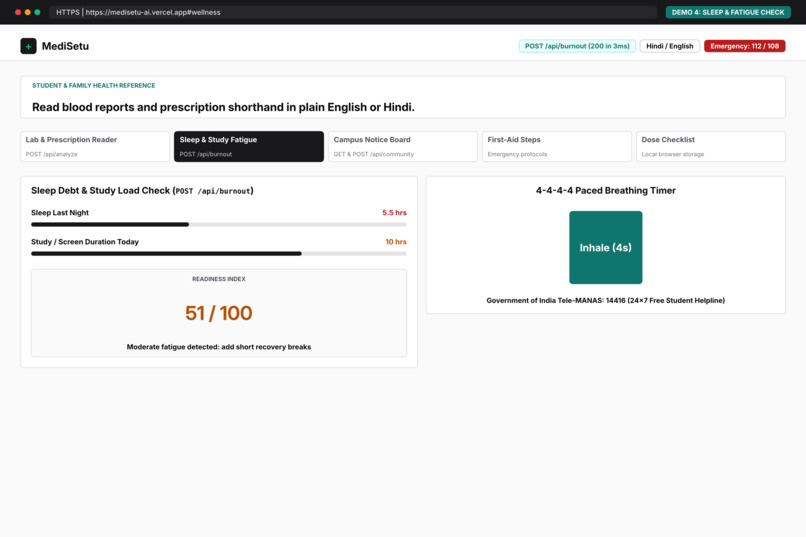Click the Tele-MANAS 14416 helpline text
The image size is (806, 537).
(606, 301)
